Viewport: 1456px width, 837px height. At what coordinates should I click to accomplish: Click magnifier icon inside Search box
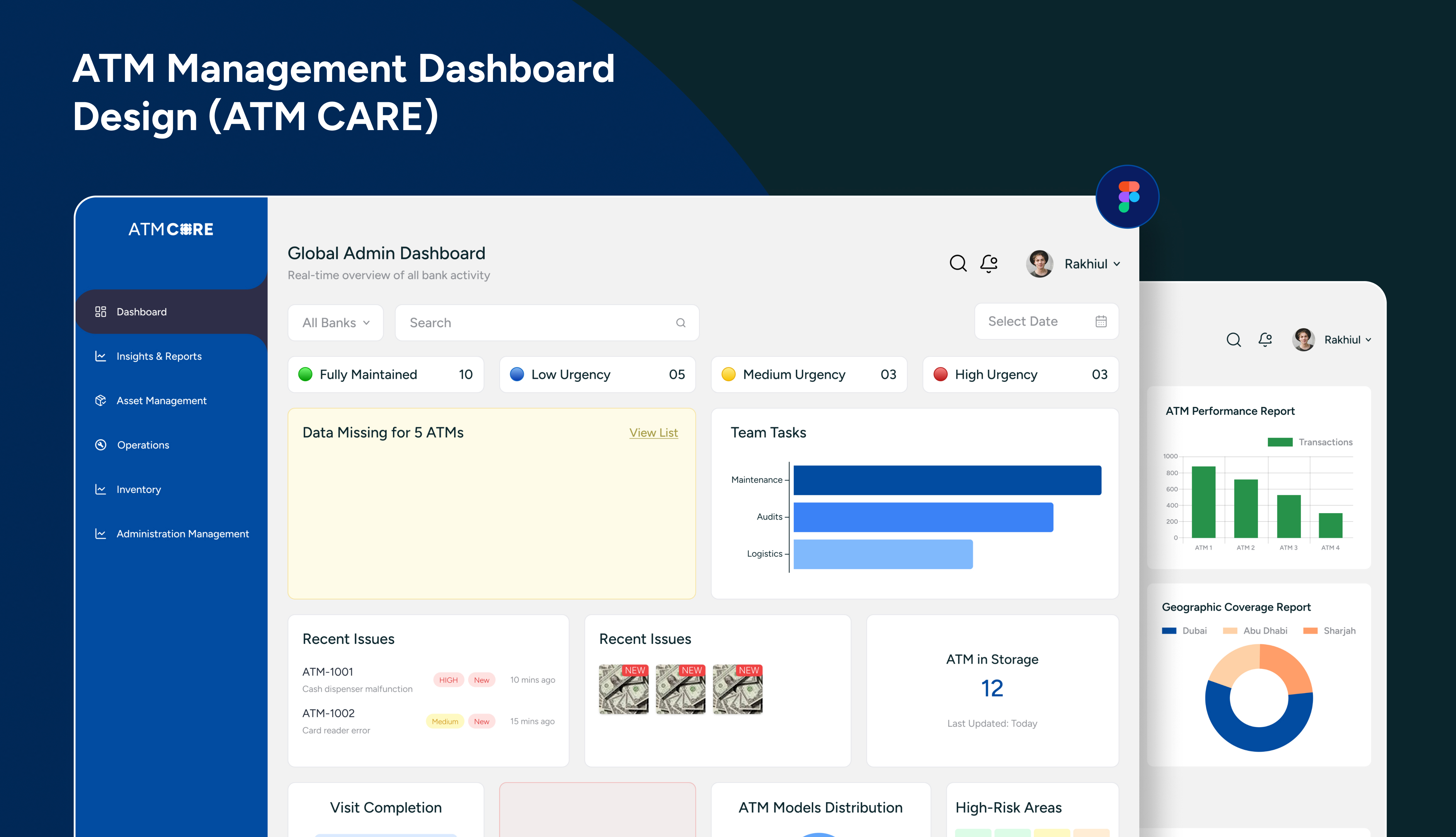pos(681,323)
